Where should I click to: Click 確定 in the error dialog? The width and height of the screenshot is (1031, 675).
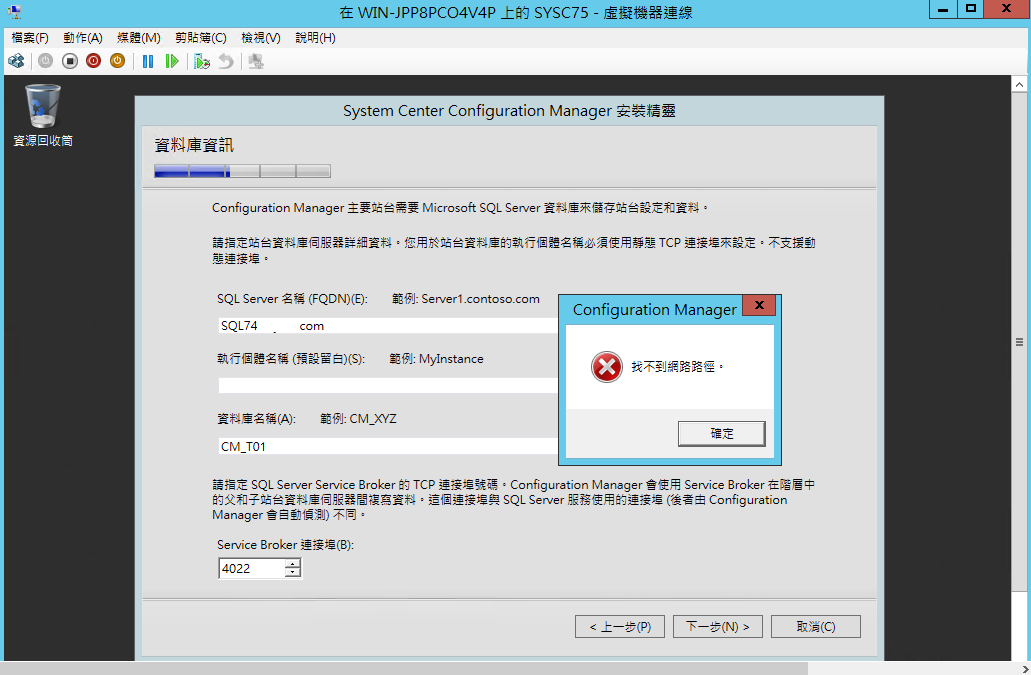[721, 434]
